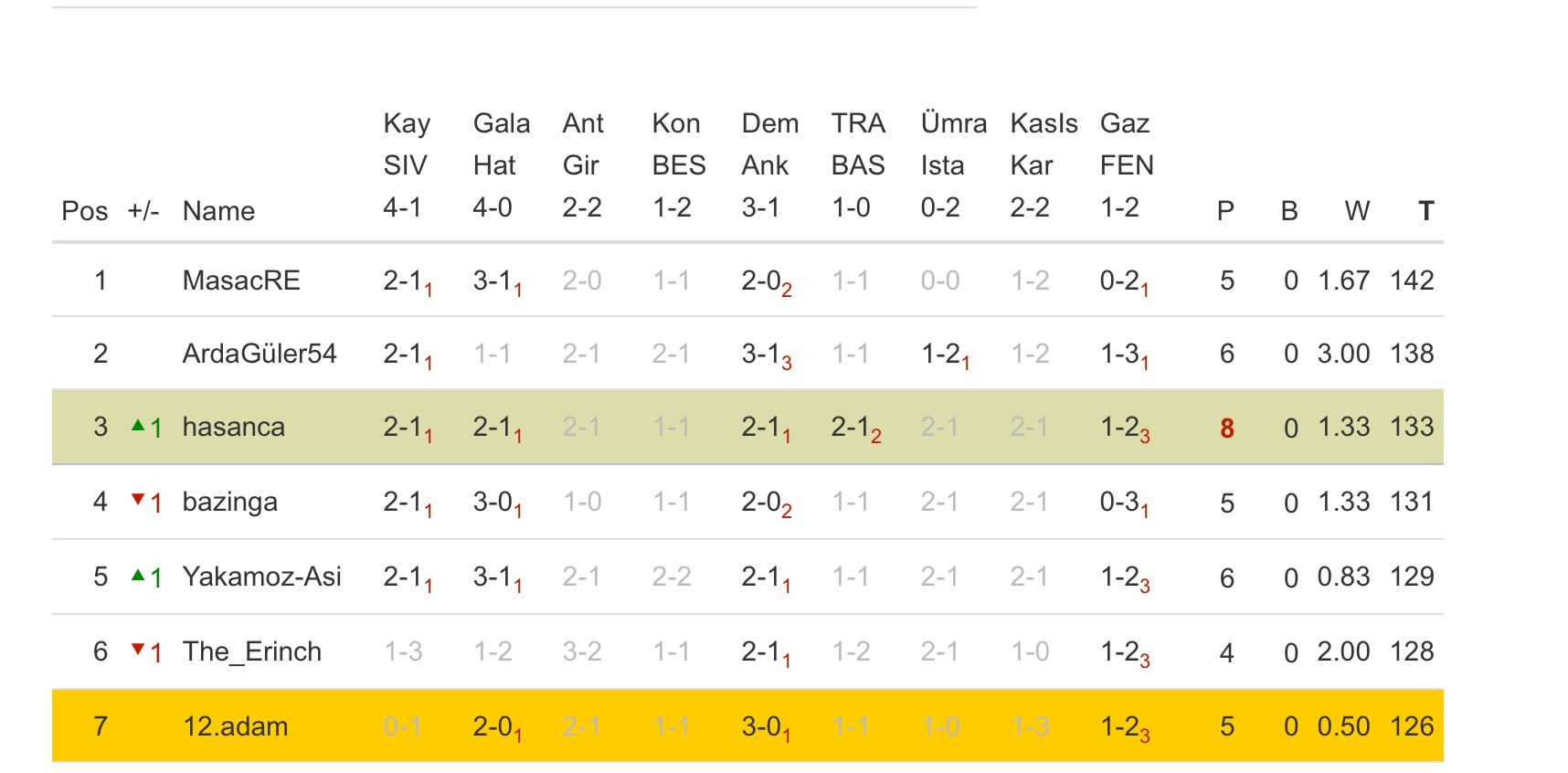This screenshot has width=1568, height=773.
Task: Sort by the P points column header
Action: (1225, 211)
